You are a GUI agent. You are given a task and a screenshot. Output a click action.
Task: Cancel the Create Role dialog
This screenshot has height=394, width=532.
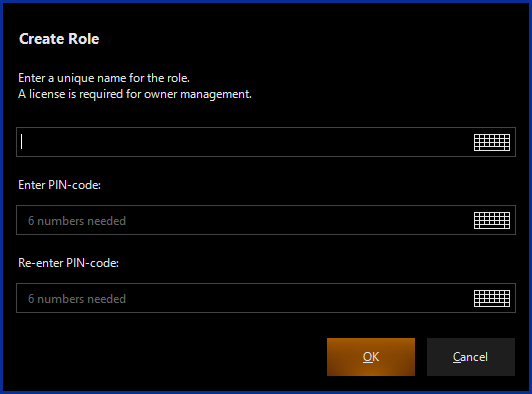point(471,357)
